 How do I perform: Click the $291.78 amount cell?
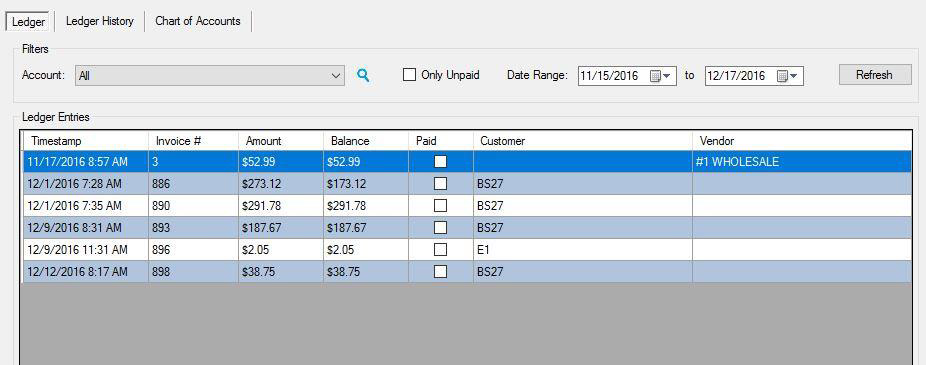click(x=281, y=206)
